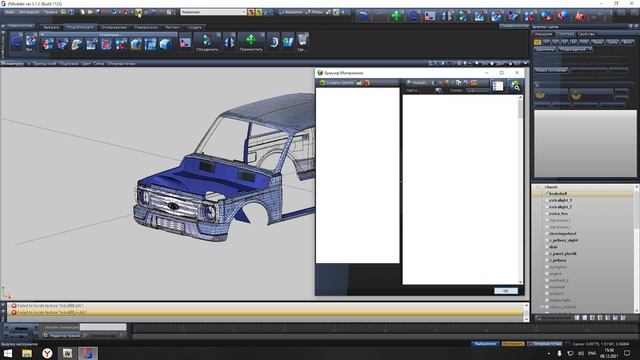Click the red delete group icon in Materials Browser

[x=367, y=83]
